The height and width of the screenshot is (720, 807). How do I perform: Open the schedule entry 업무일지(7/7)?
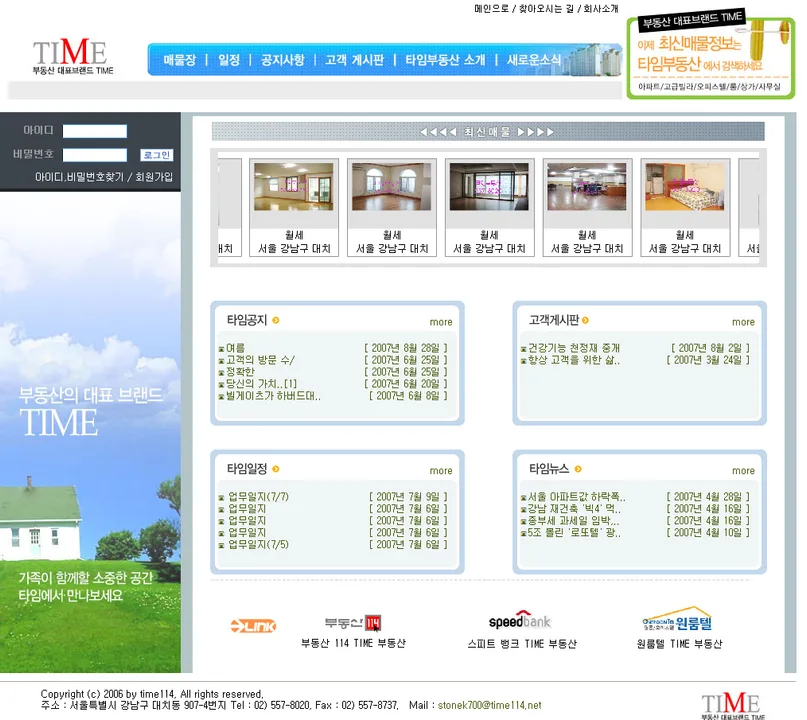pyautogui.click(x=258, y=497)
